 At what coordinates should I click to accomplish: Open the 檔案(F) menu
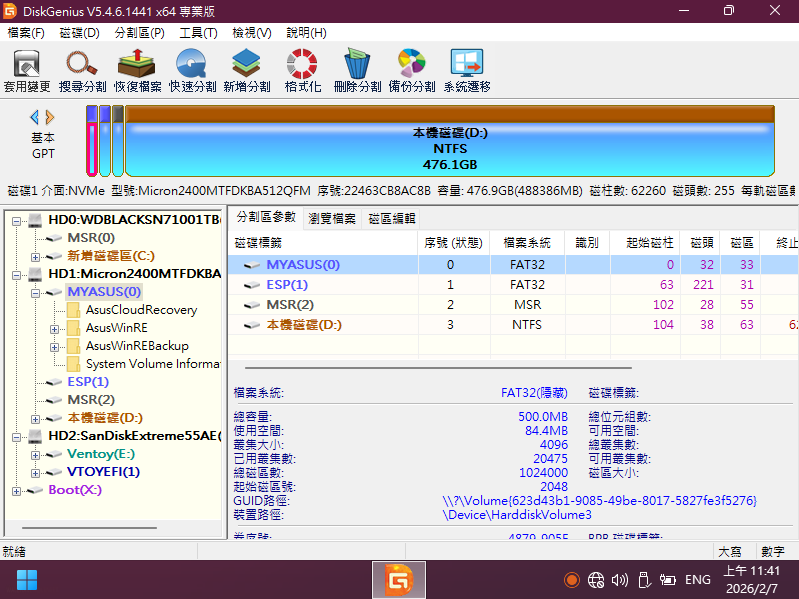[26, 33]
